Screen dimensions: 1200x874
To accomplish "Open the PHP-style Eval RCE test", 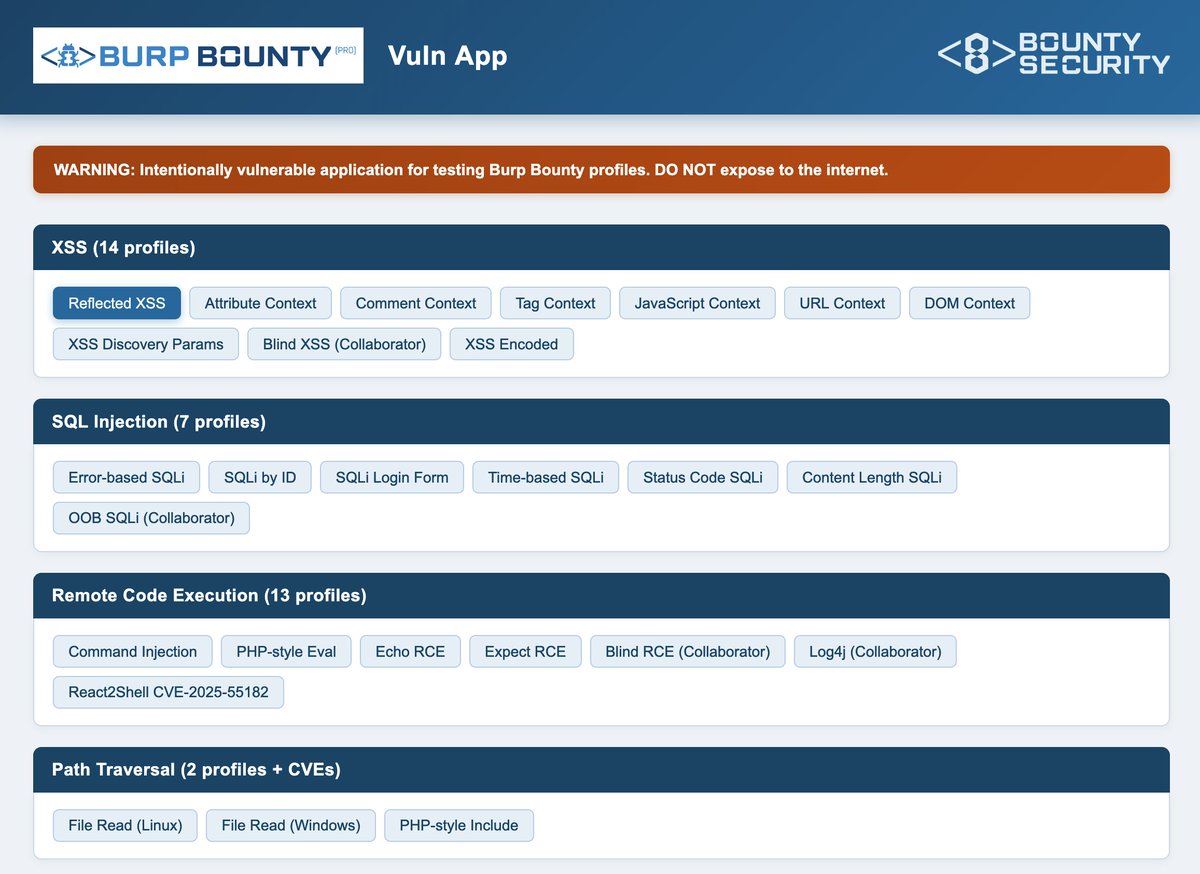I will 286,651.
